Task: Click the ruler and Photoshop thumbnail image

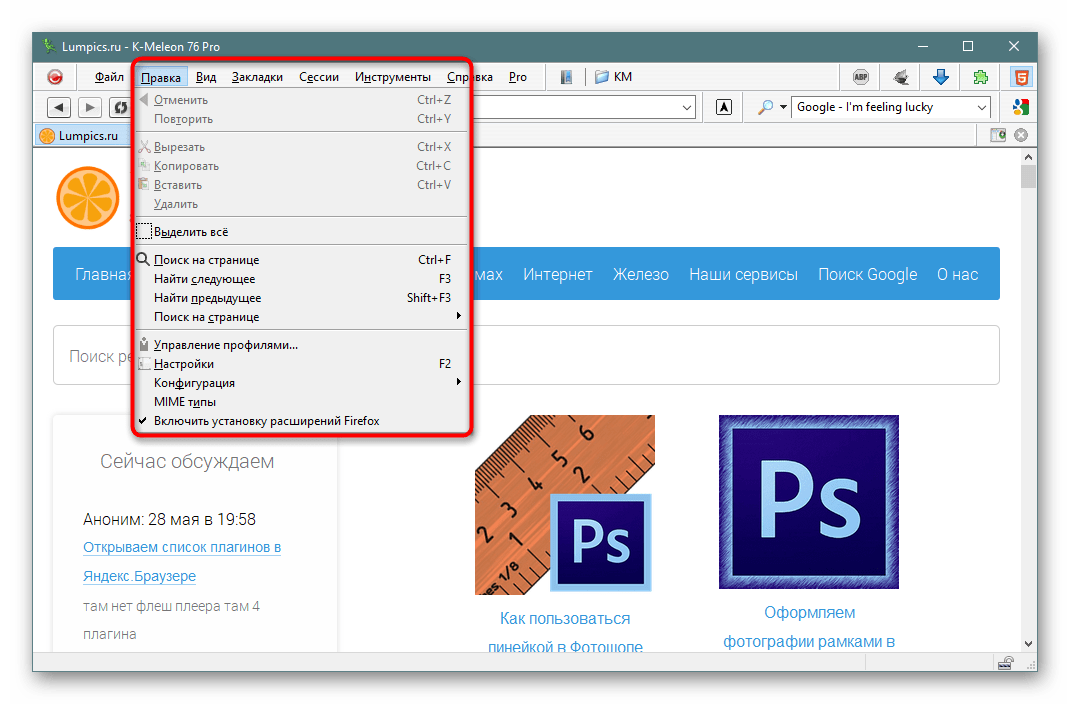Action: (564, 505)
